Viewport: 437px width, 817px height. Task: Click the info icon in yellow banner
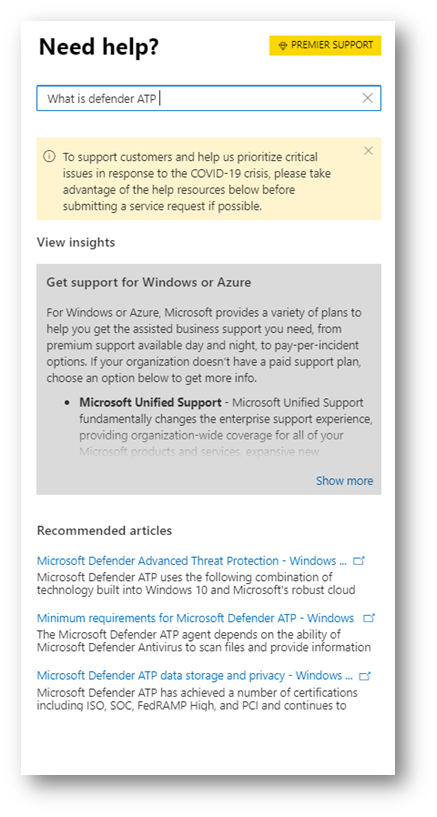(49, 156)
